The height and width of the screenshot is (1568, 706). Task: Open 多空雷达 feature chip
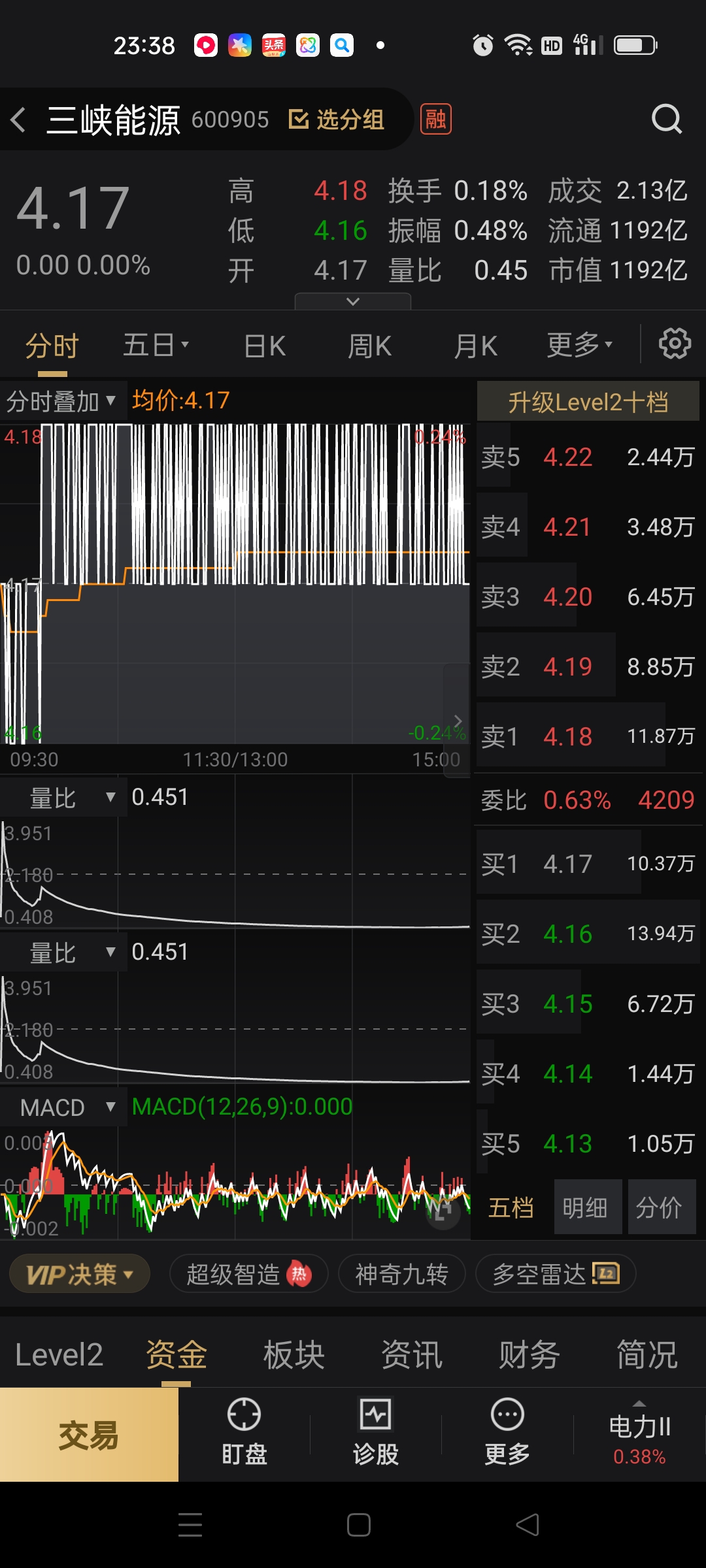pos(556,1273)
